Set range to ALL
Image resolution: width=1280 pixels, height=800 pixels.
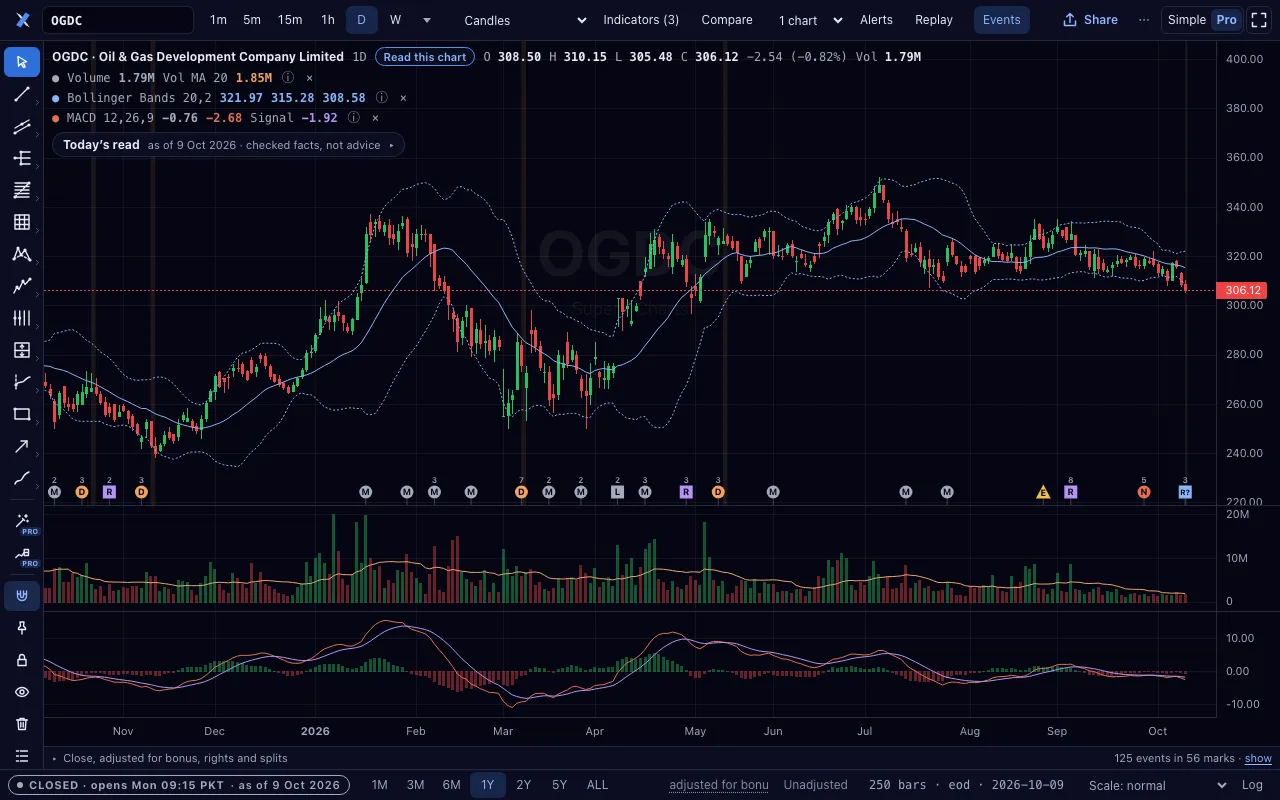(x=597, y=785)
